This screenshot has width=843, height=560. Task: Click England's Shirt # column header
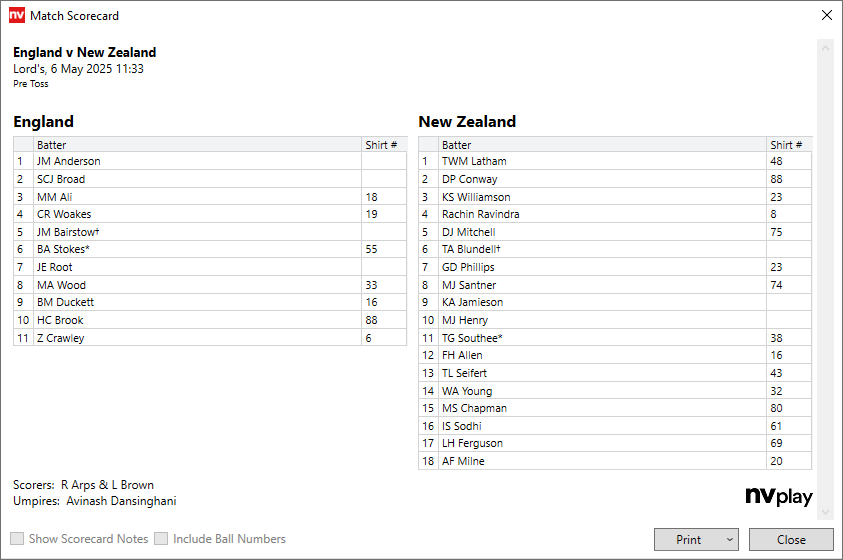383,145
